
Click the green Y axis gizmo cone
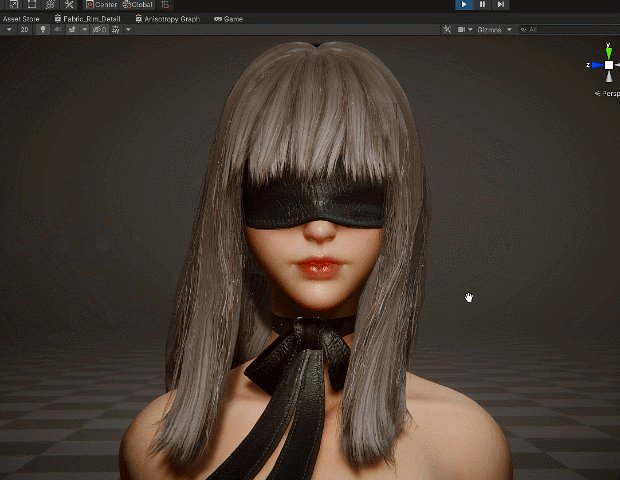tap(609, 51)
